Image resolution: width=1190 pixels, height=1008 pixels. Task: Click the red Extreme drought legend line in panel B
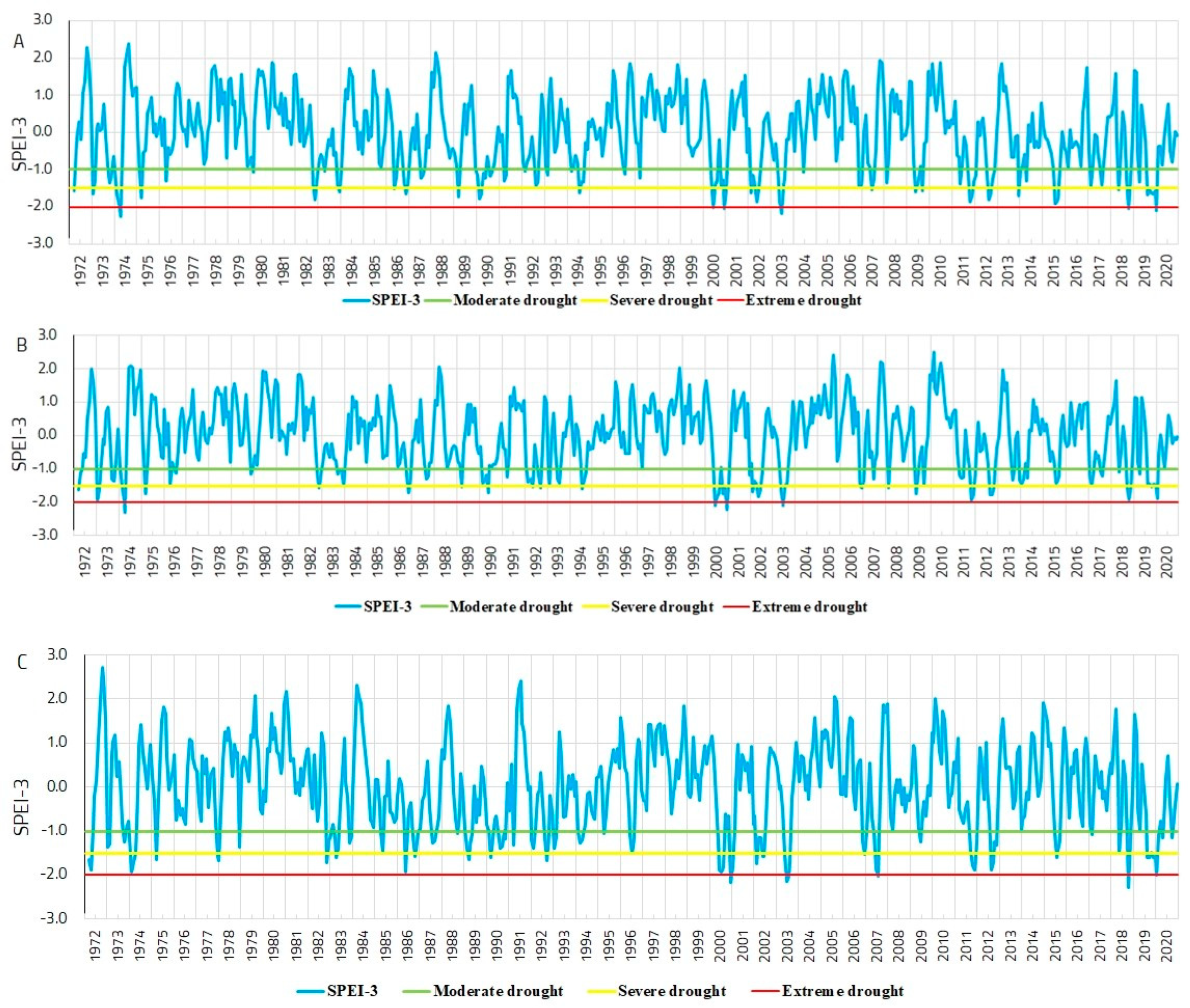[x=736, y=606]
